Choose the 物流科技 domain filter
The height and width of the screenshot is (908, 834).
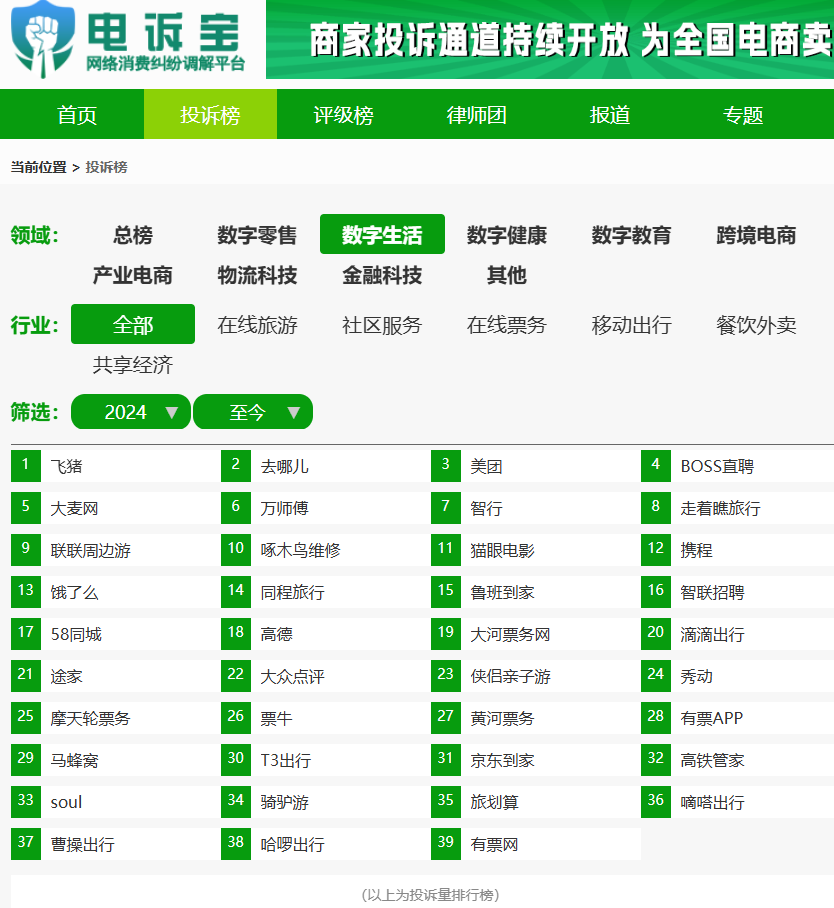coord(257,275)
